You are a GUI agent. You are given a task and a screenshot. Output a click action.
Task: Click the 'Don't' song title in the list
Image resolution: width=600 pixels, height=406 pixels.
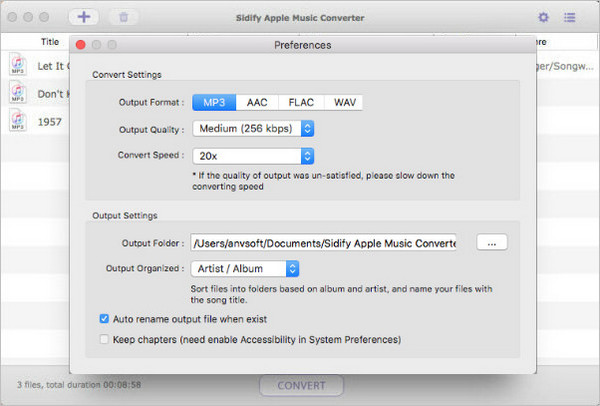click(53, 94)
